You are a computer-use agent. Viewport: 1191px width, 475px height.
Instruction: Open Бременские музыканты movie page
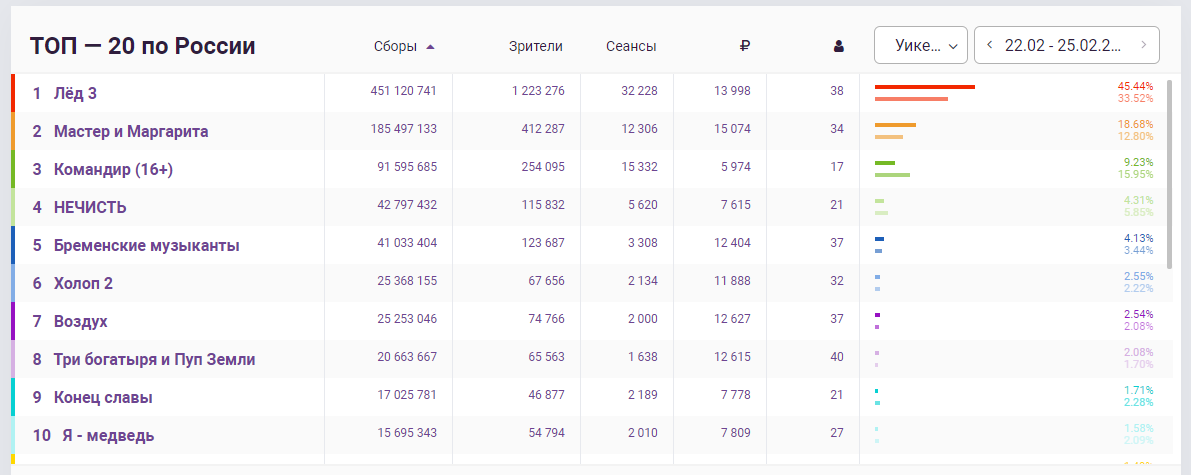pos(146,245)
